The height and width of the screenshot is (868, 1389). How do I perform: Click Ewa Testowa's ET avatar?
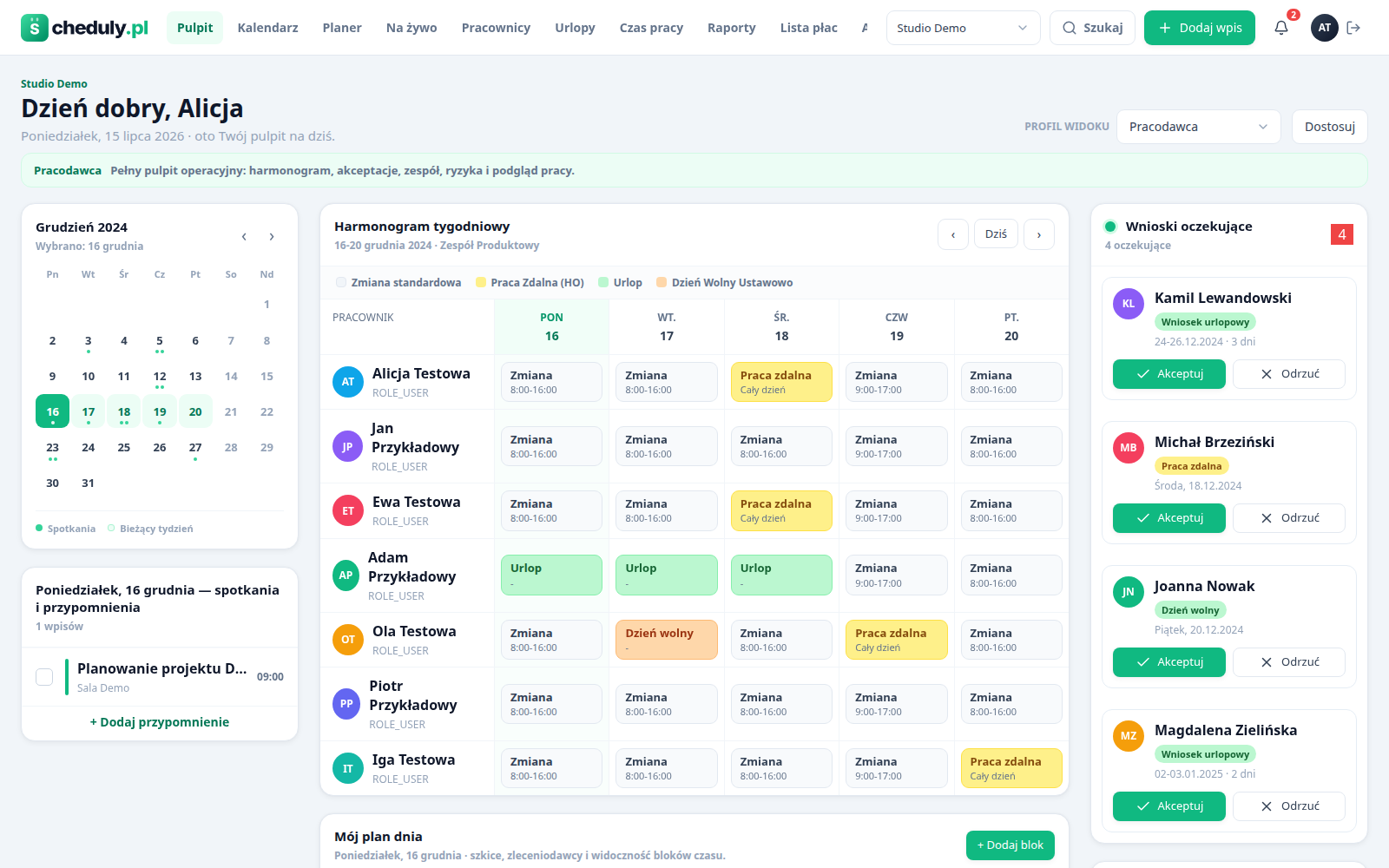click(348, 510)
